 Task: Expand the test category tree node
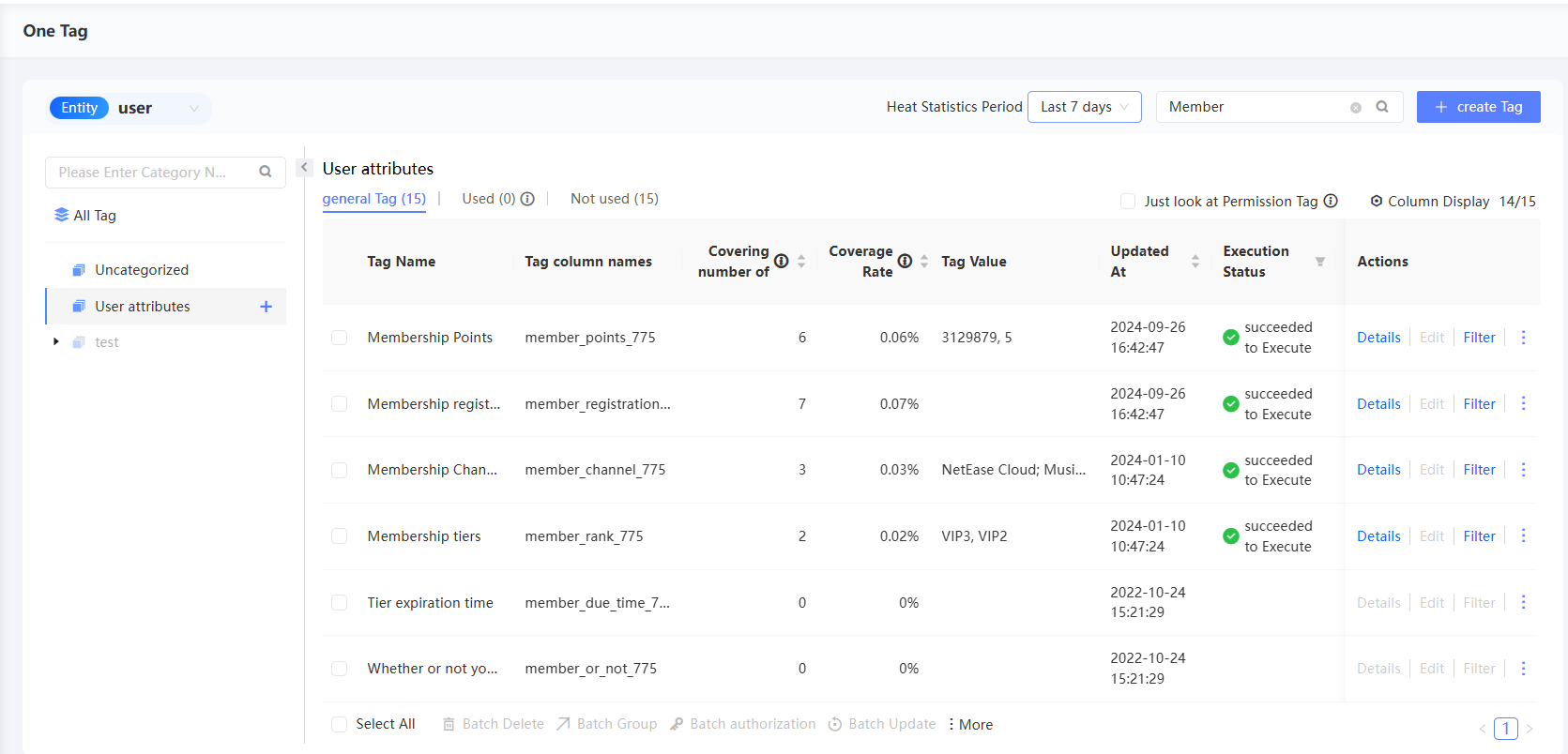click(56, 342)
